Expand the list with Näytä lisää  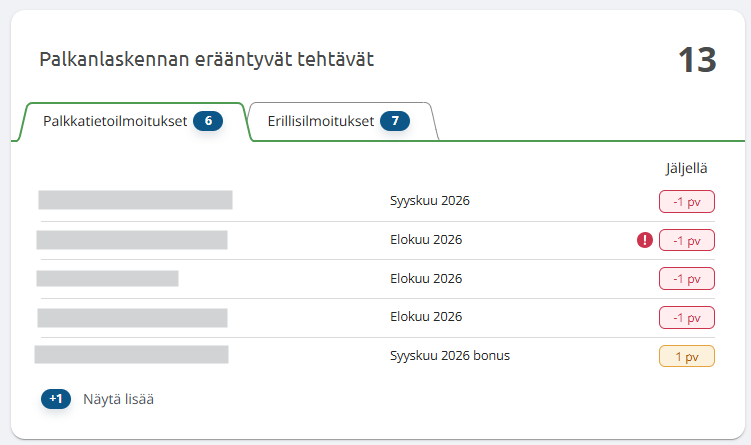coord(118,399)
